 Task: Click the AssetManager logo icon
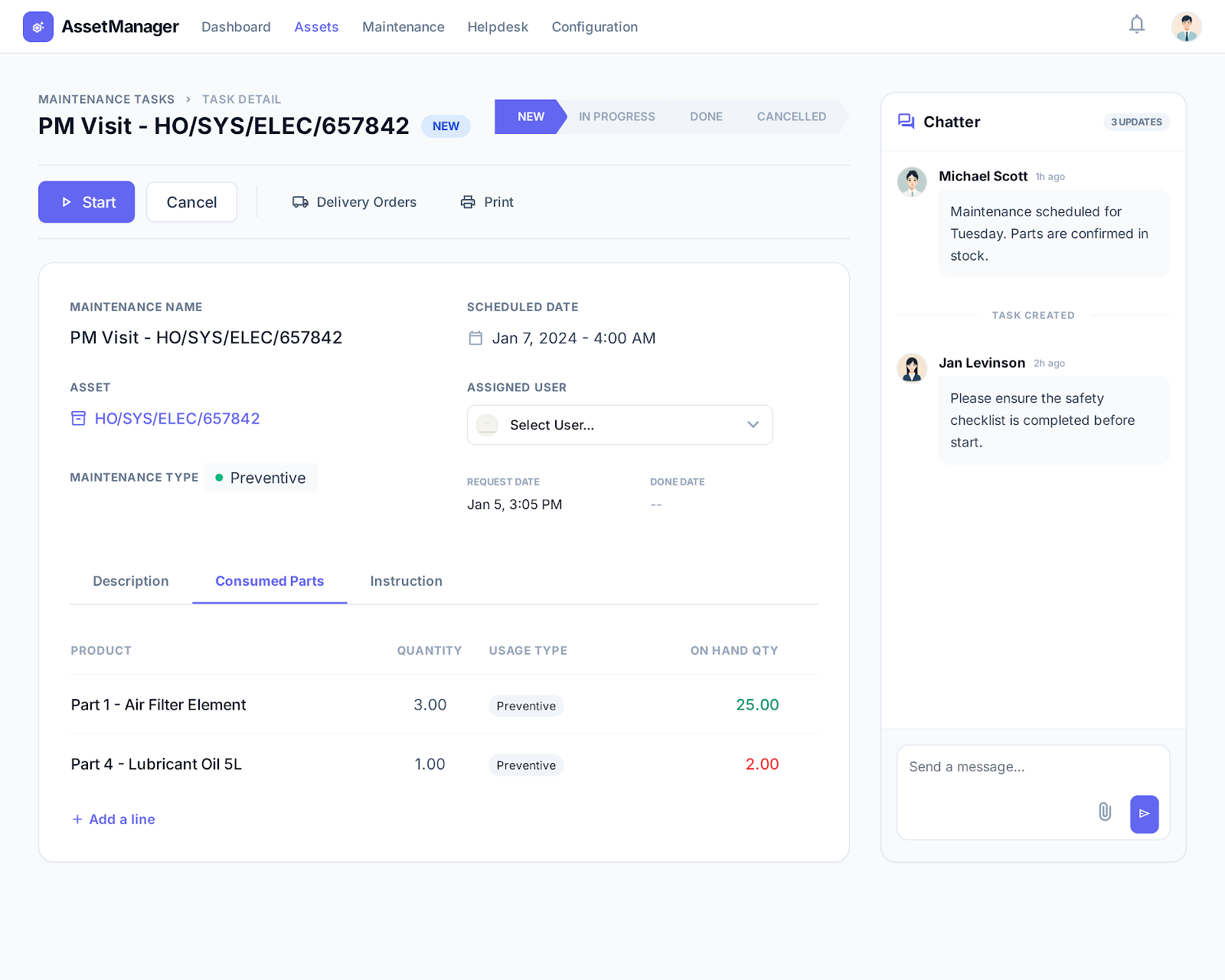click(38, 27)
